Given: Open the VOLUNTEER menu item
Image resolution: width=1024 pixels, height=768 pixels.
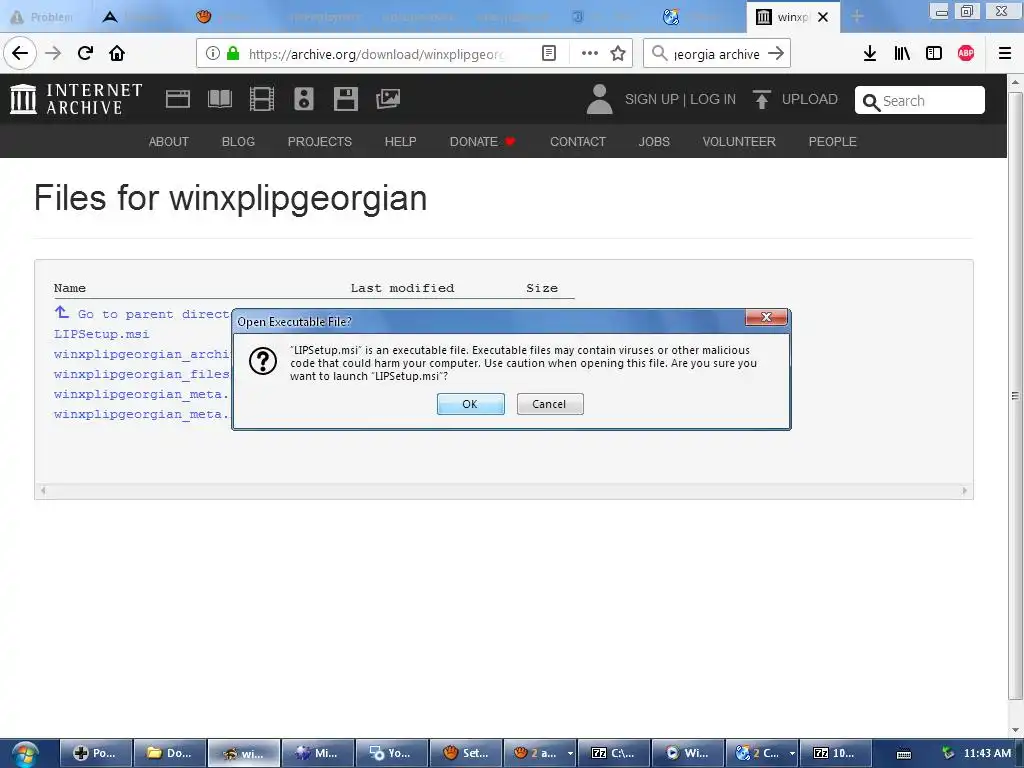Looking at the screenshot, I should pos(739,142).
